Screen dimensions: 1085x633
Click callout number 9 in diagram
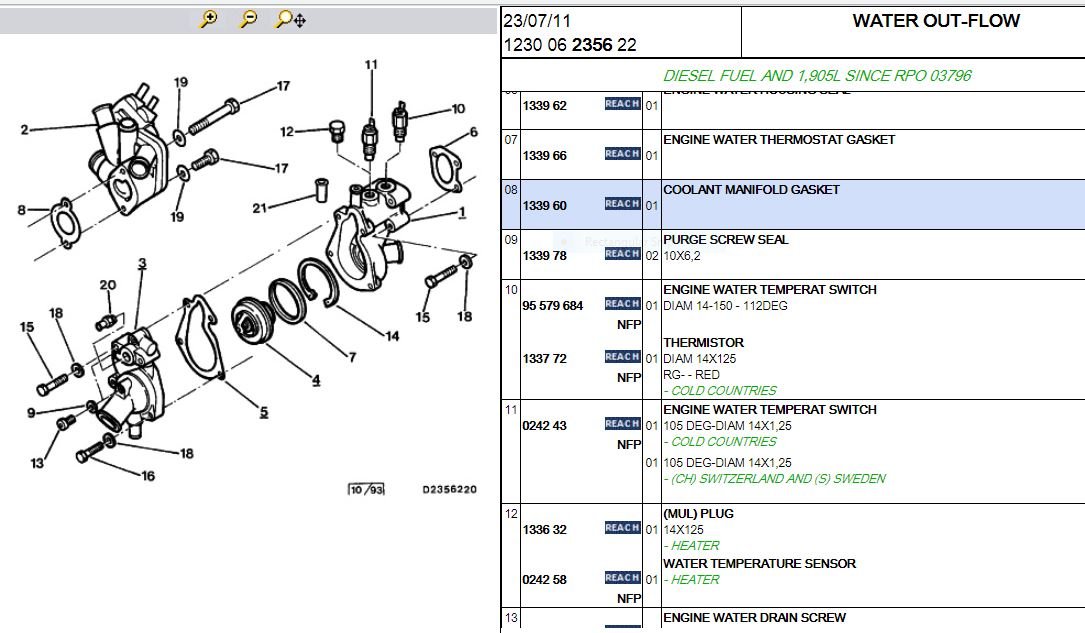(x=31, y=413)
